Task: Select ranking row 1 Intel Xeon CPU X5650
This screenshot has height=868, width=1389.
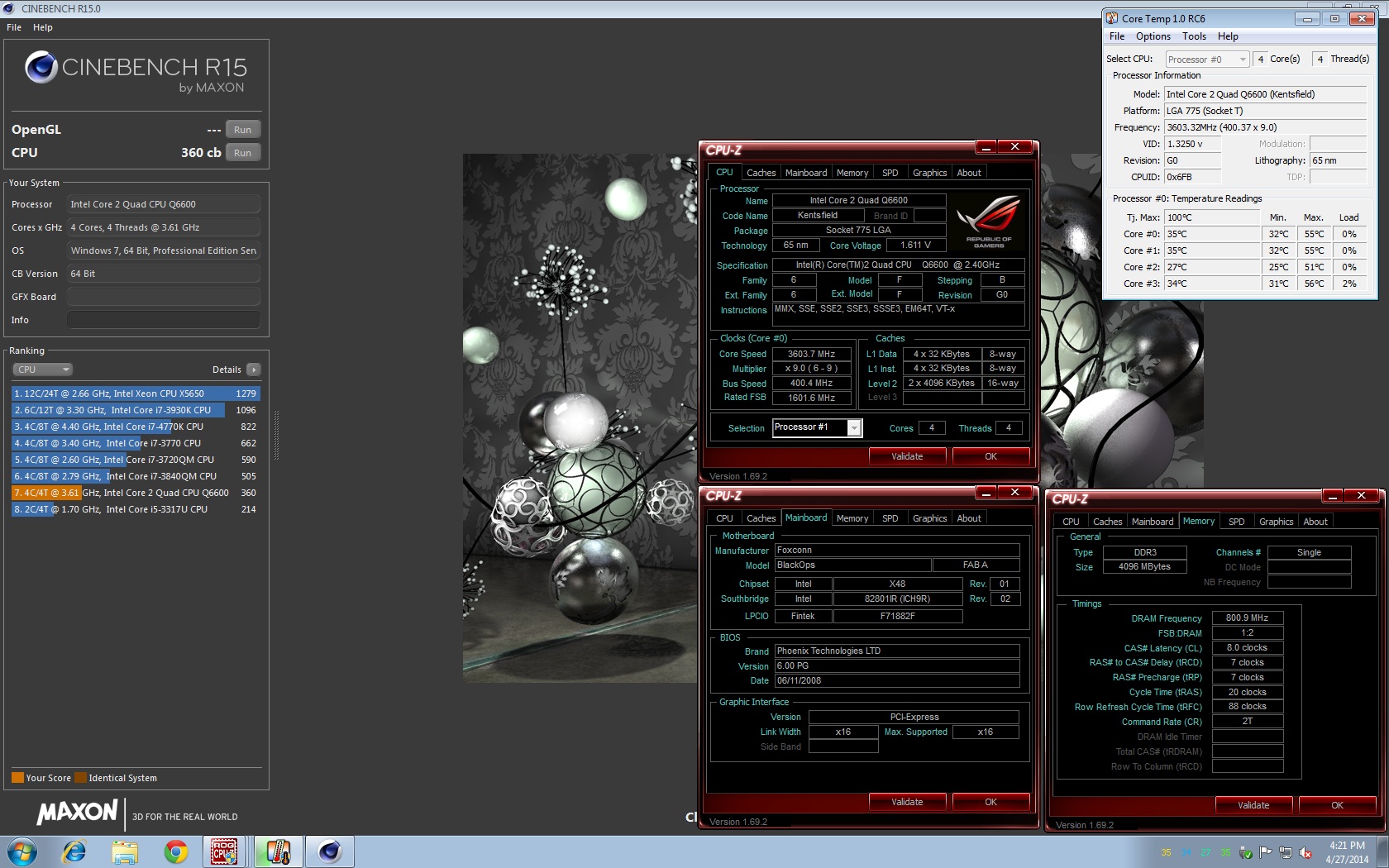Action: click(x=136, y=393)
